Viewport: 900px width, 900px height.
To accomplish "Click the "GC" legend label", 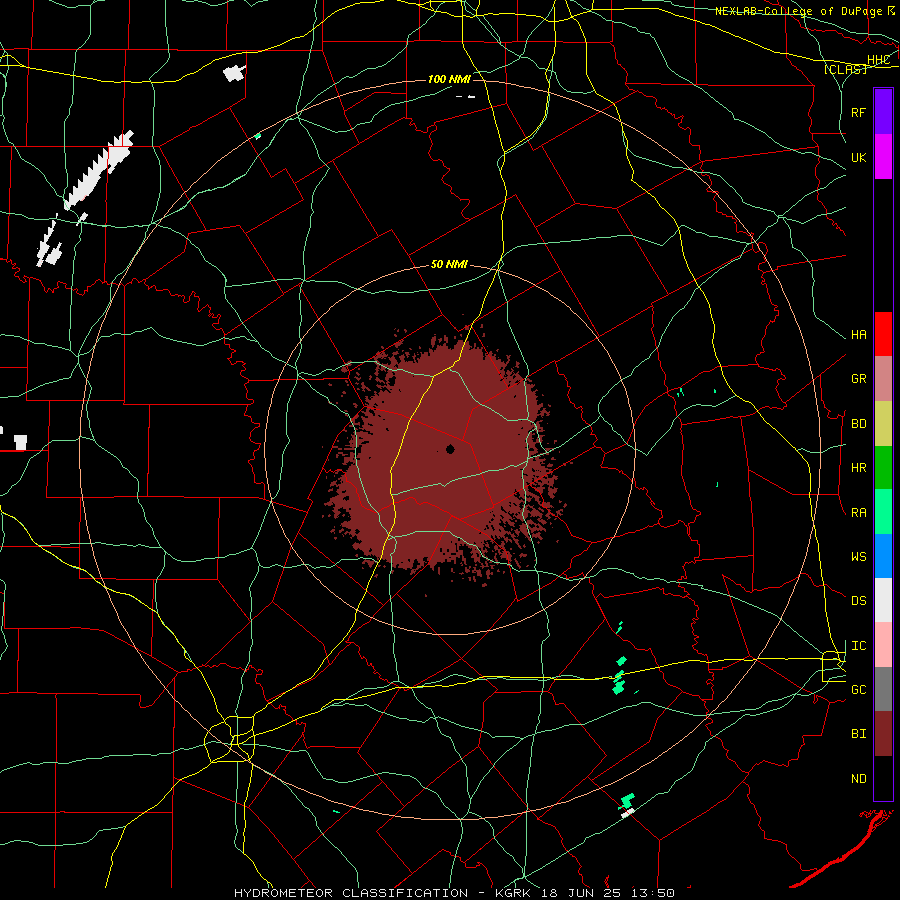I will (x=859, y=690).
